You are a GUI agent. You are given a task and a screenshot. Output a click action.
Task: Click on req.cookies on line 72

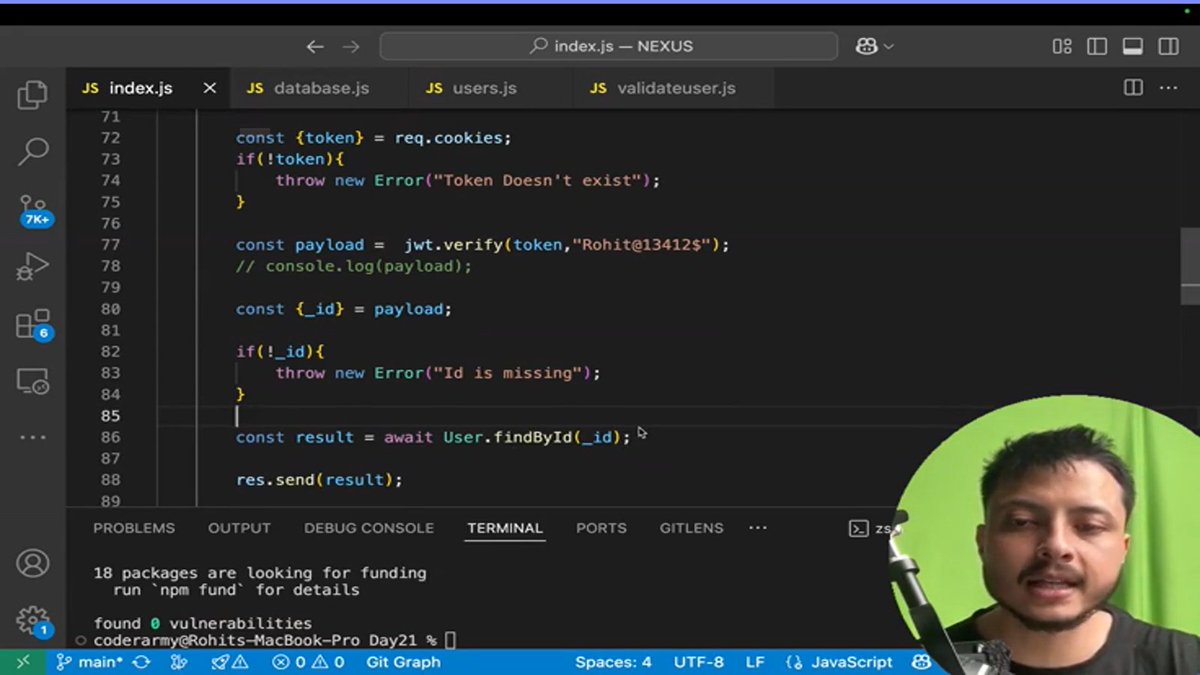[448, 138]
